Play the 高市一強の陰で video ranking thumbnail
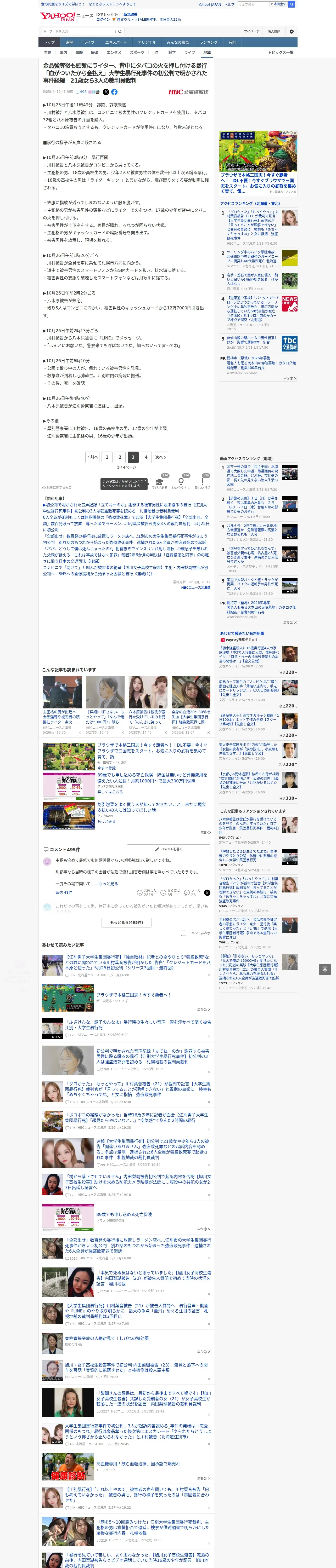The width and height of the screenshot is (336, 1568). [x=290, y=473]
